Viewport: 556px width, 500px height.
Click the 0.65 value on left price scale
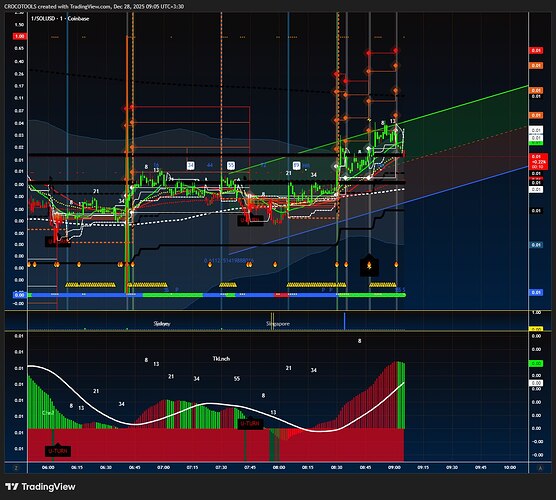[19, 48]
